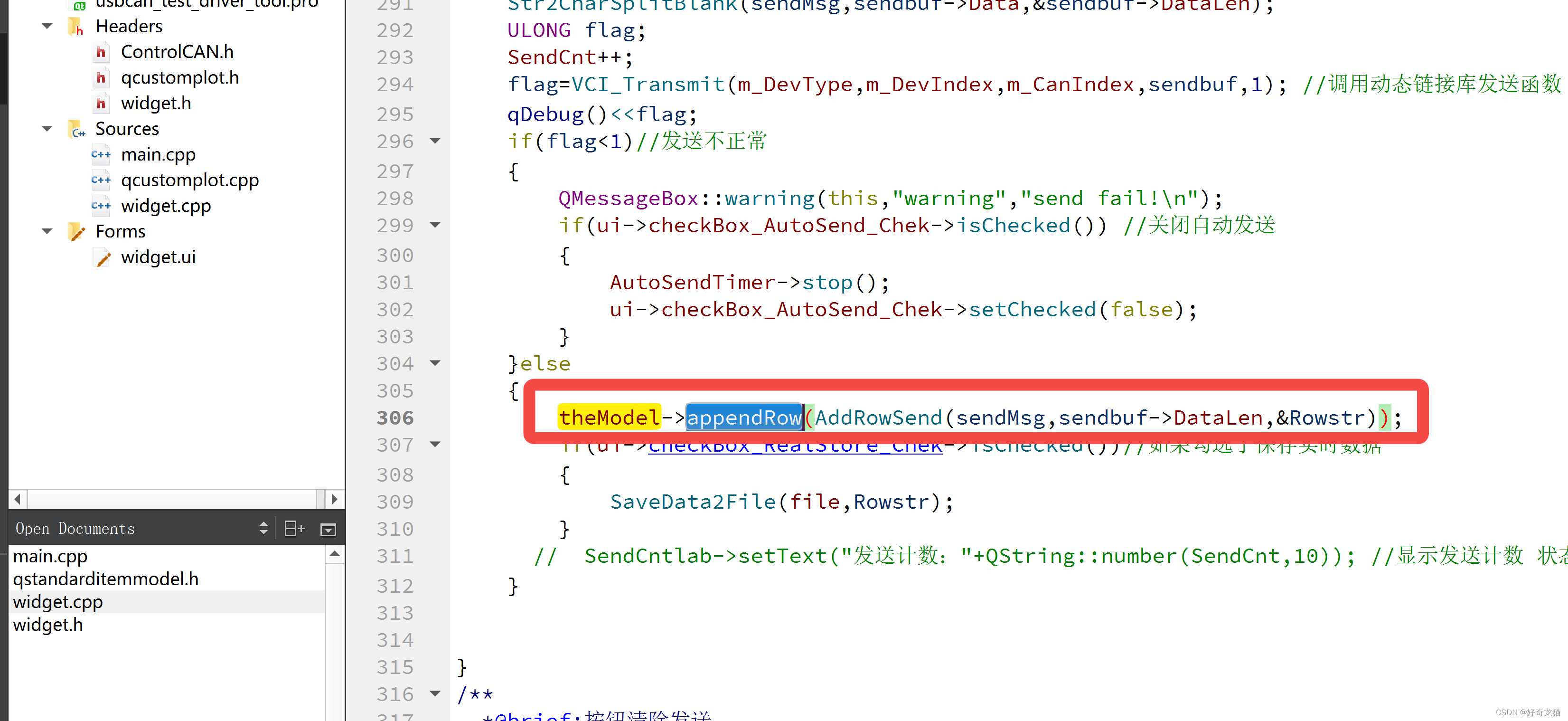The image size is (1568, 721).
Task: Click the close pane icon in Open Documents
Action: click(328, 529)
